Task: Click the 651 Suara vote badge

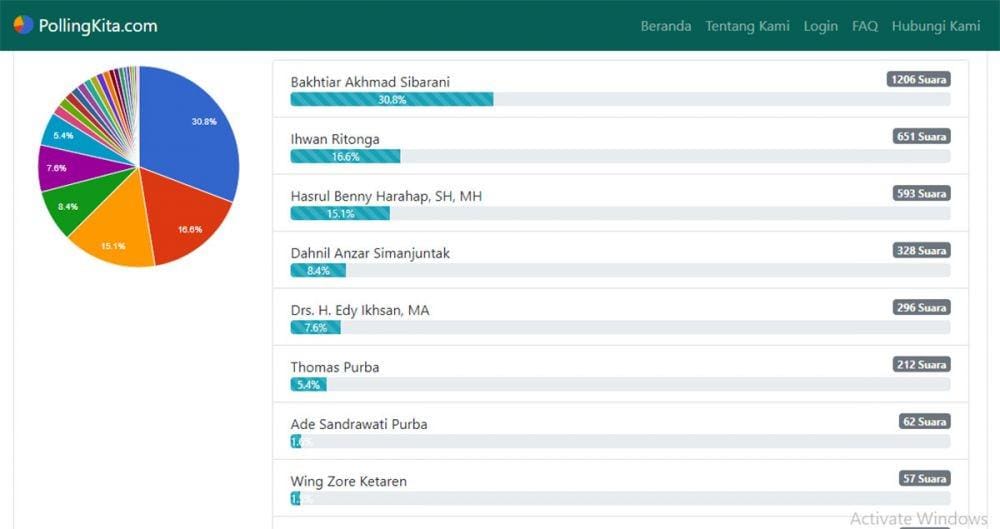Action: coord(921,136)
